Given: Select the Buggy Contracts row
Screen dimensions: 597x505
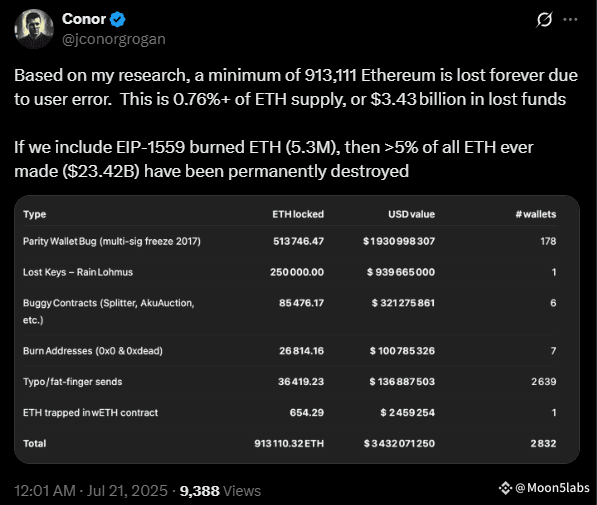Looking at the screenshot, I should [x=289, y=311].
